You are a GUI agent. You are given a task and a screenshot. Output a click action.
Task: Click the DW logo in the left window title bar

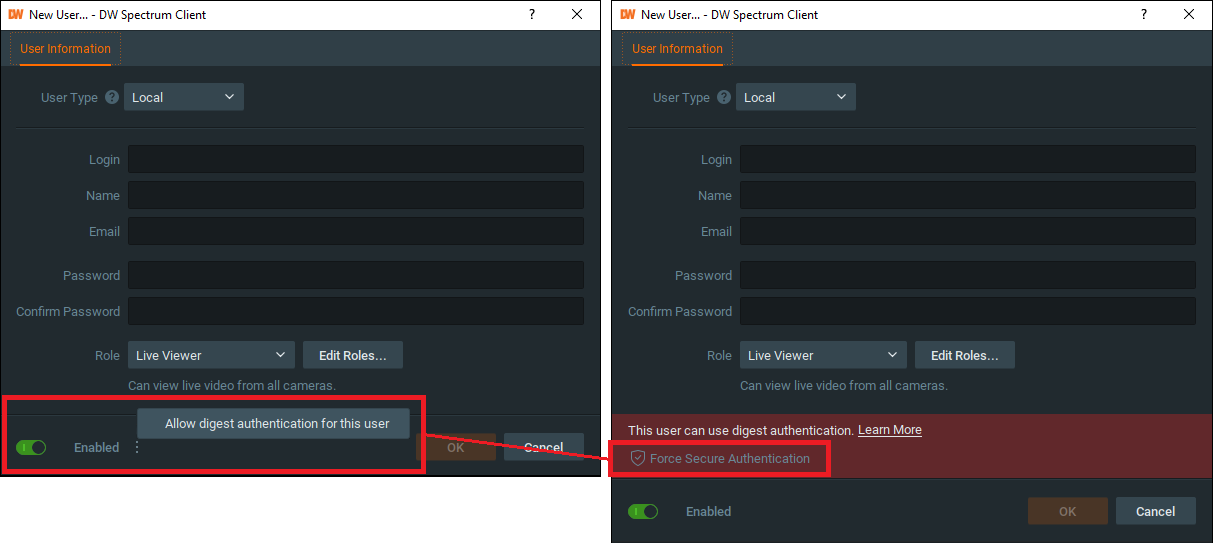coord(15,15)
